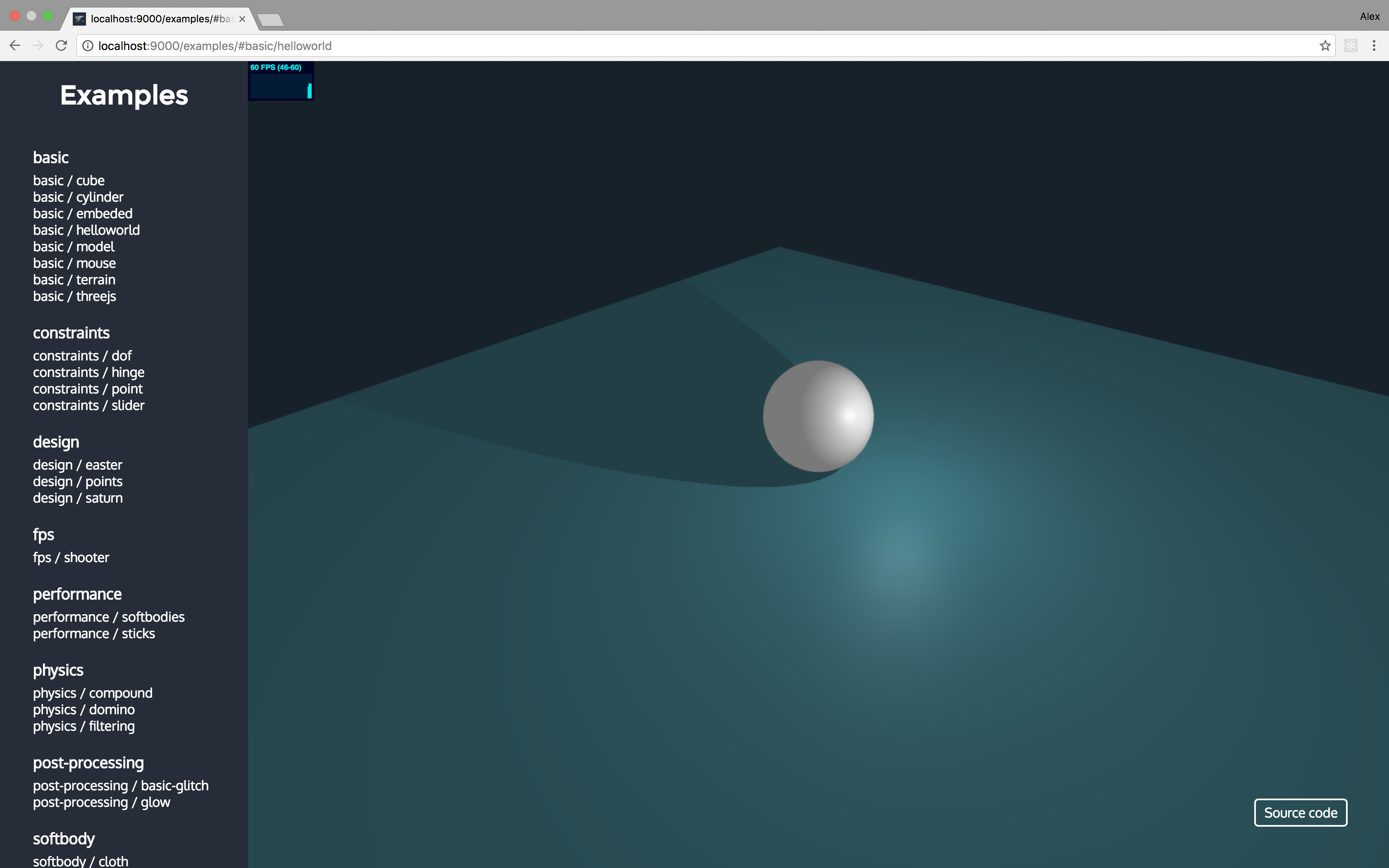
Task: Open the Chrome three-dot menu
Action: pyautogui.click(x=1374, y=46)
